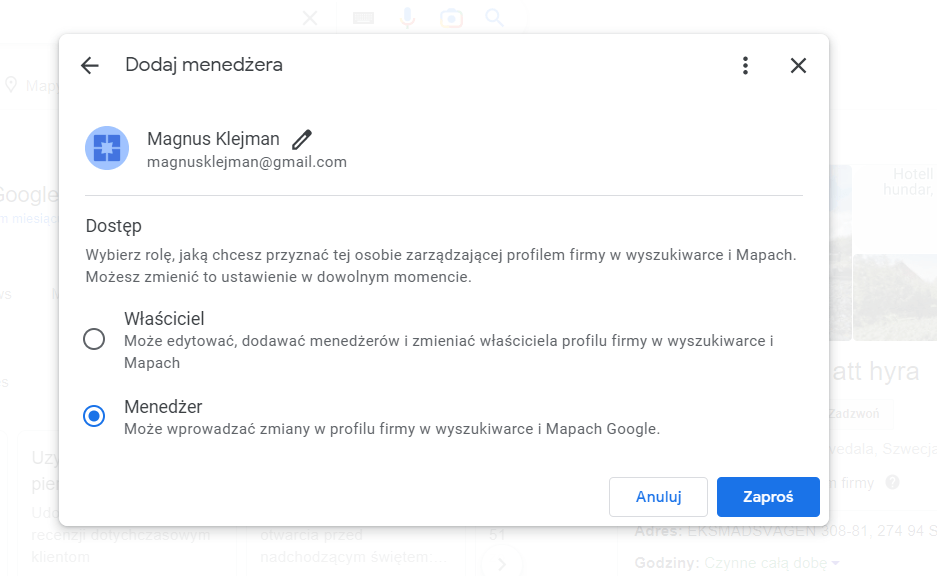Cancel with the Anuluj button
The width and height of the screenshot is (937, 576).
click(x=659, y=497)
